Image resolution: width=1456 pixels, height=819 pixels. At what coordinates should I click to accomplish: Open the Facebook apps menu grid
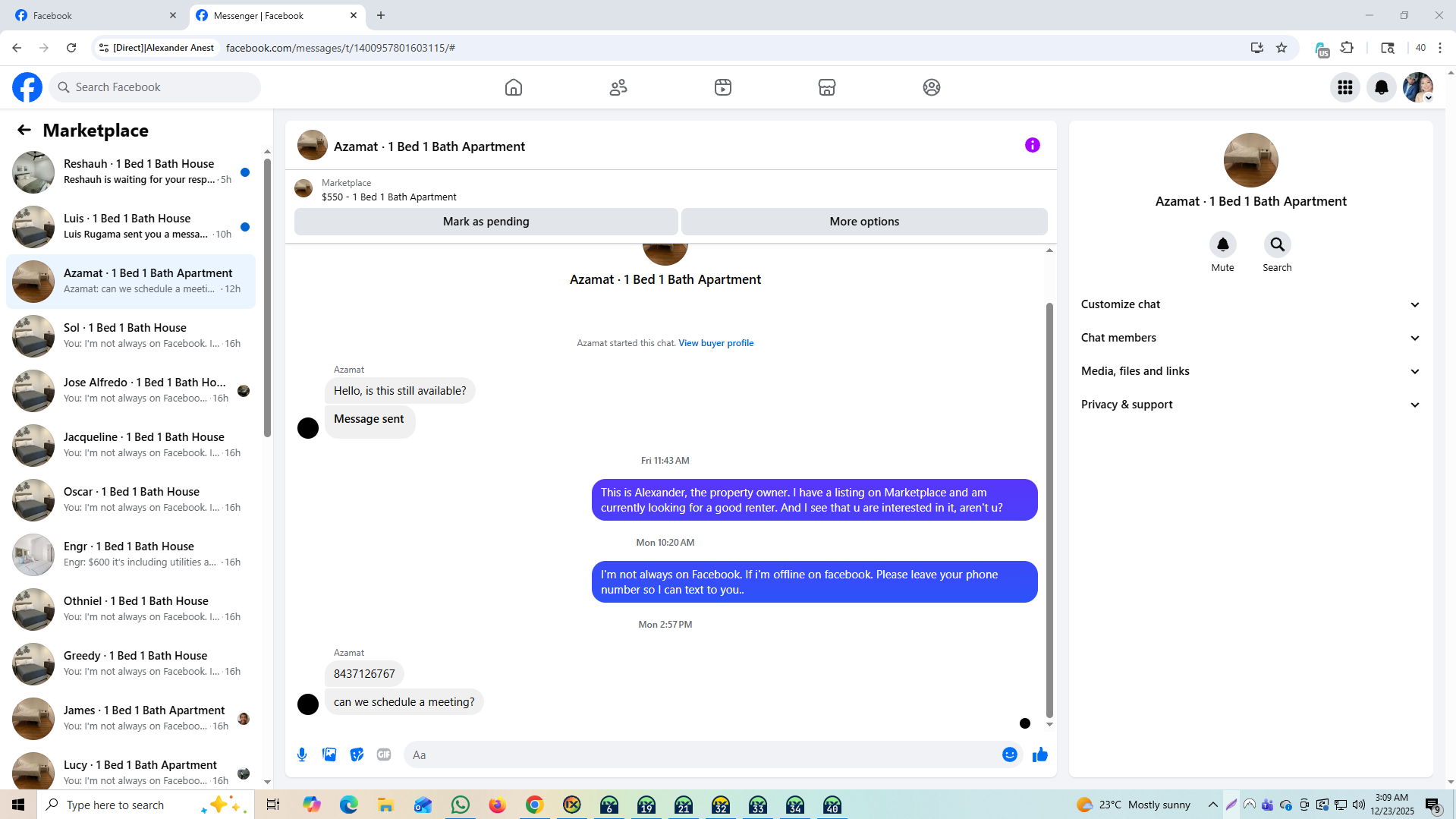[x=1345, y=87]
